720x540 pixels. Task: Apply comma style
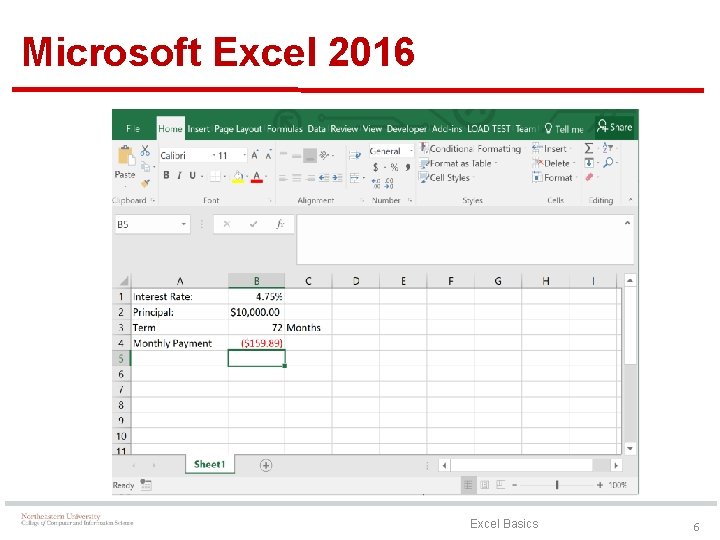(408, 167)
